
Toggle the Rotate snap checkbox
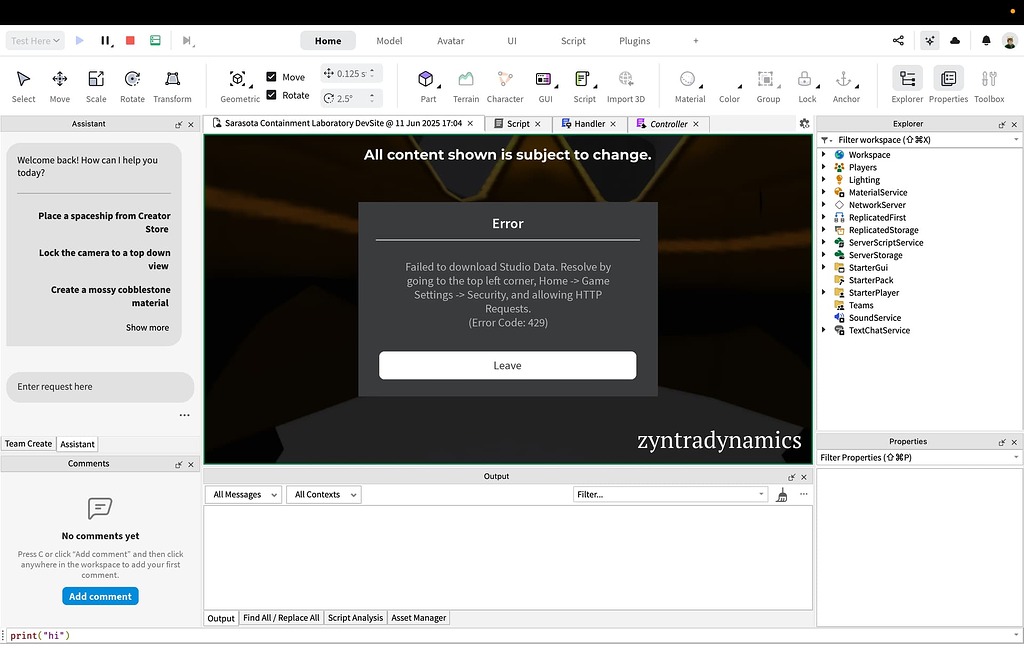click(x=272, y=95)
